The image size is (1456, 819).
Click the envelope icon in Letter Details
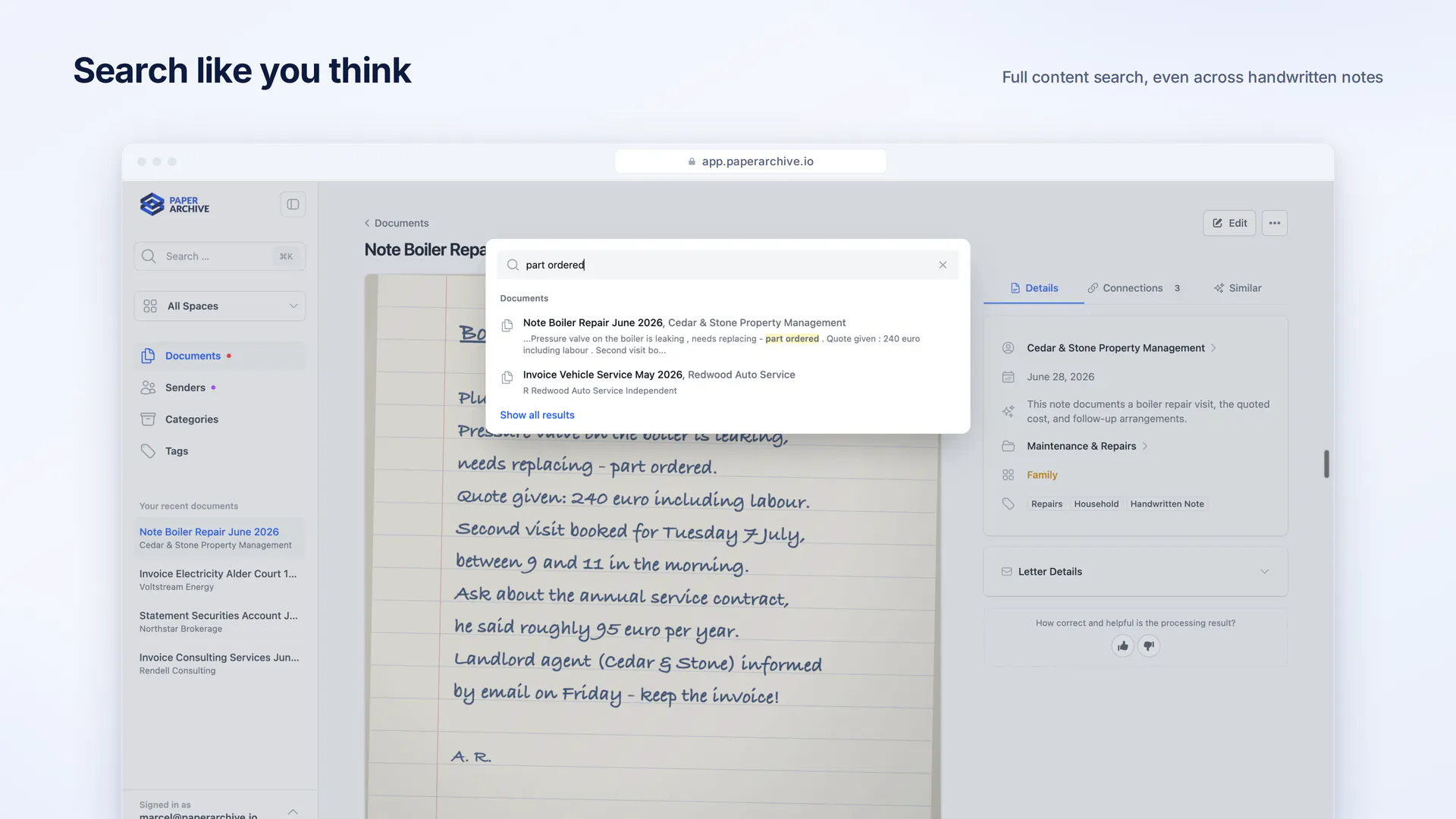[x=1006, y=572]
